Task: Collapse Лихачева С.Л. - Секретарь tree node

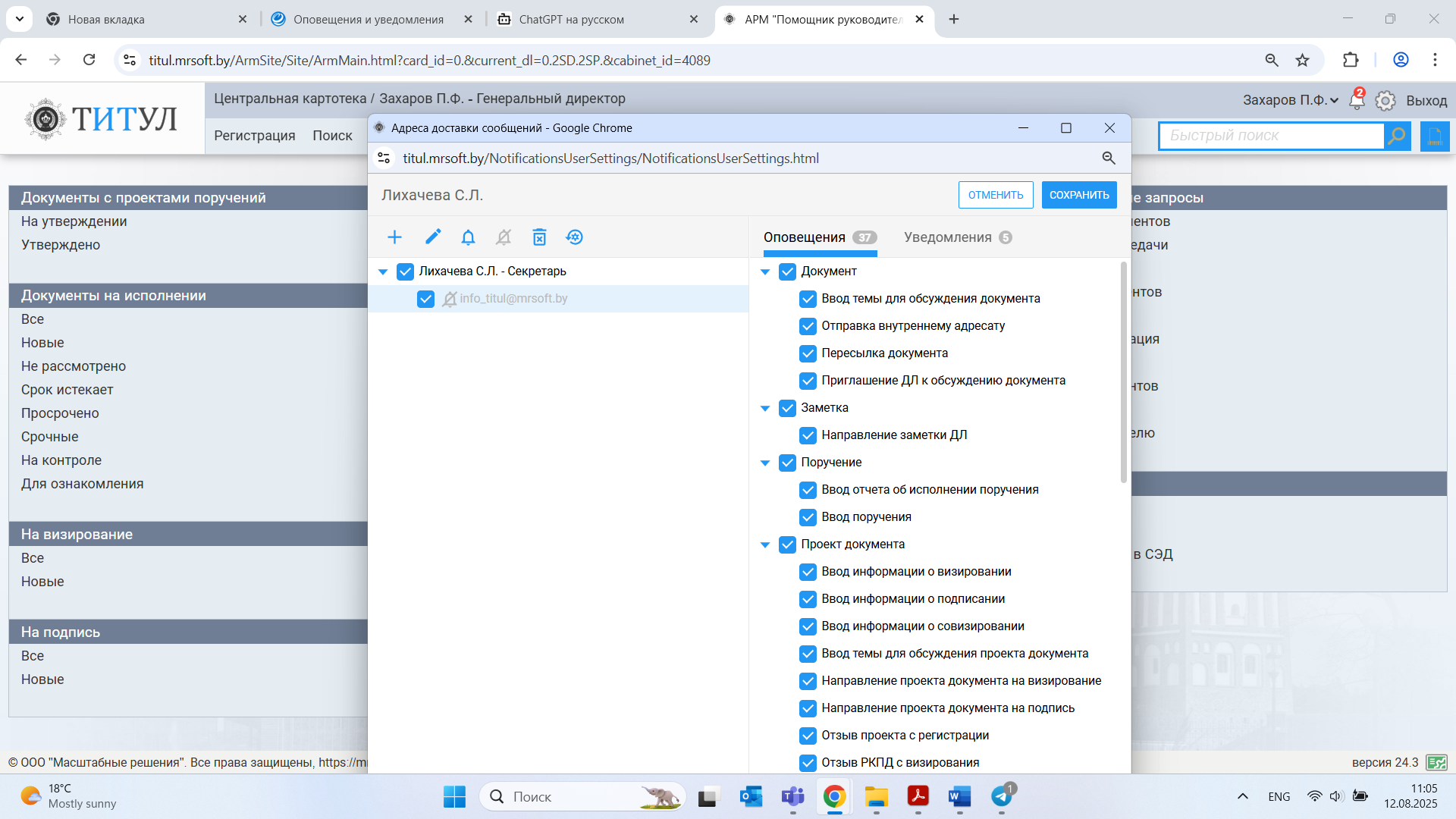Action: pyautogui.click(x=383, y=271)
